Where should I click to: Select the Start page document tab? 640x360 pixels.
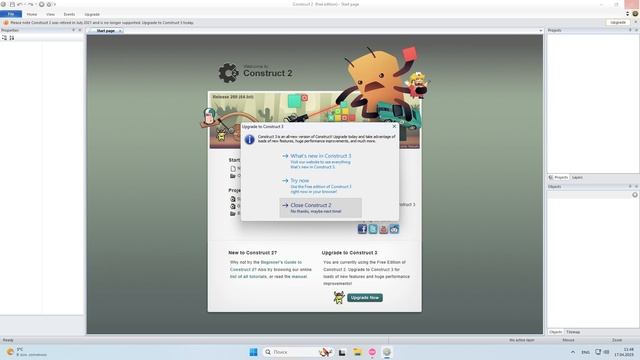[105, 31]
